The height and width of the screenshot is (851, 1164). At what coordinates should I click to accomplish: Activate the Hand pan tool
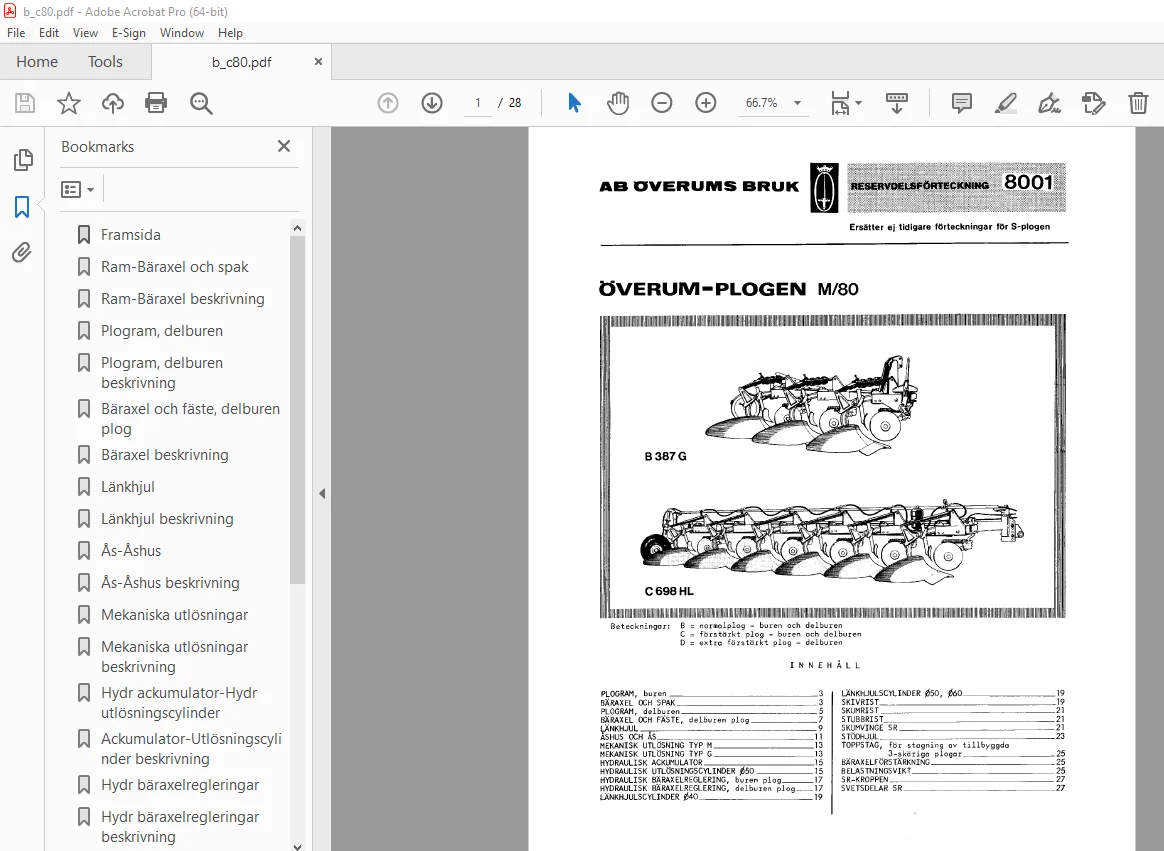click(x=618, y=102)
